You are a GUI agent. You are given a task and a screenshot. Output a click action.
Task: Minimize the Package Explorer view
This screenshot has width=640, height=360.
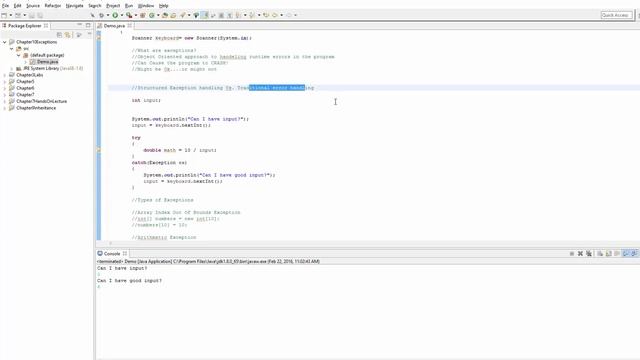tap(80, 25)
